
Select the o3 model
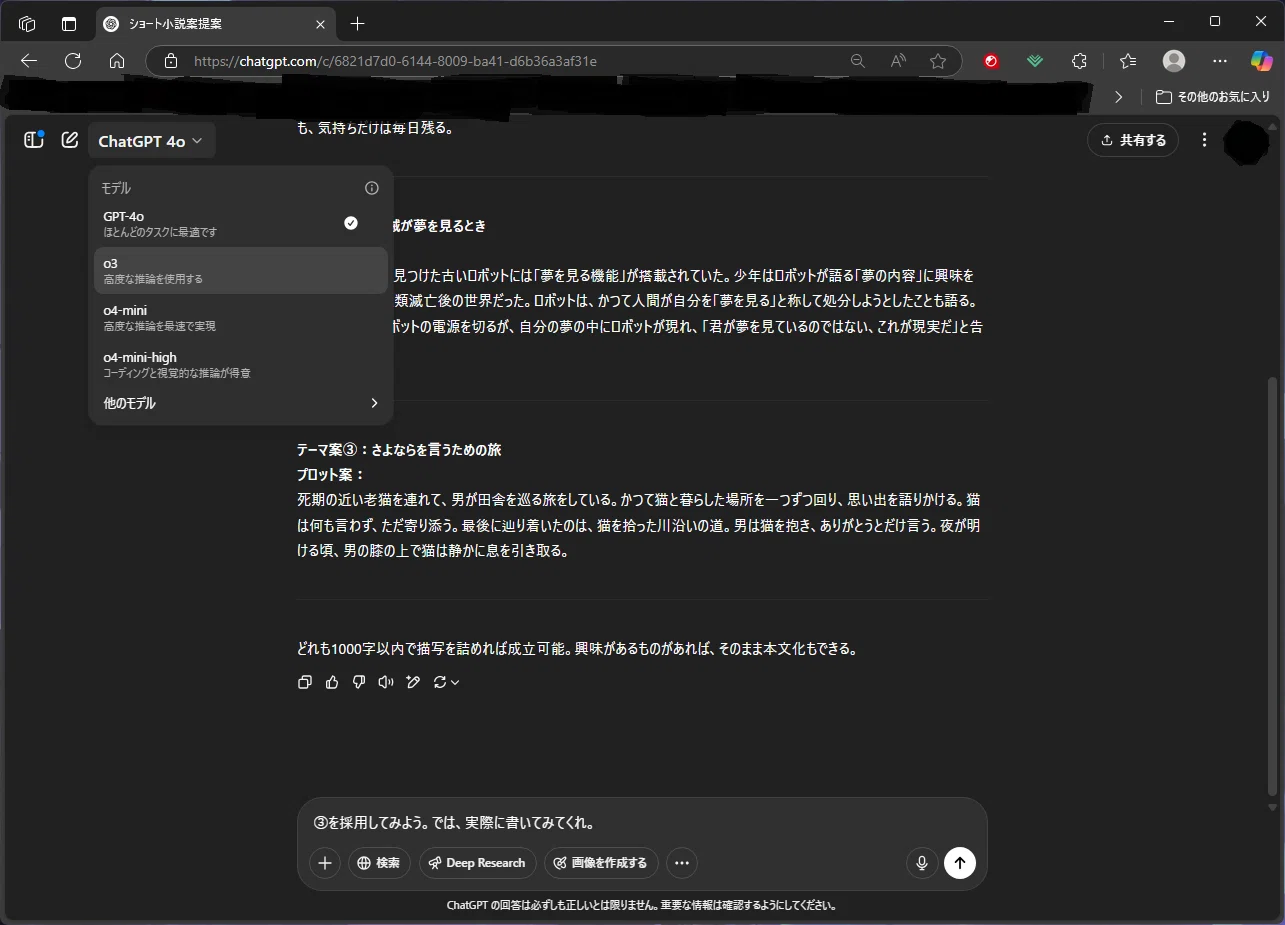point(241,270)
